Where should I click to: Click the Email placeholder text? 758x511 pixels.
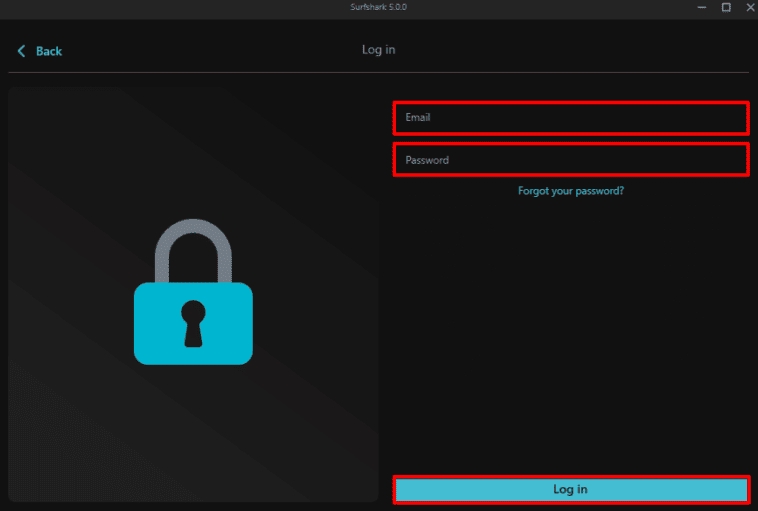(x=417, y=118)
